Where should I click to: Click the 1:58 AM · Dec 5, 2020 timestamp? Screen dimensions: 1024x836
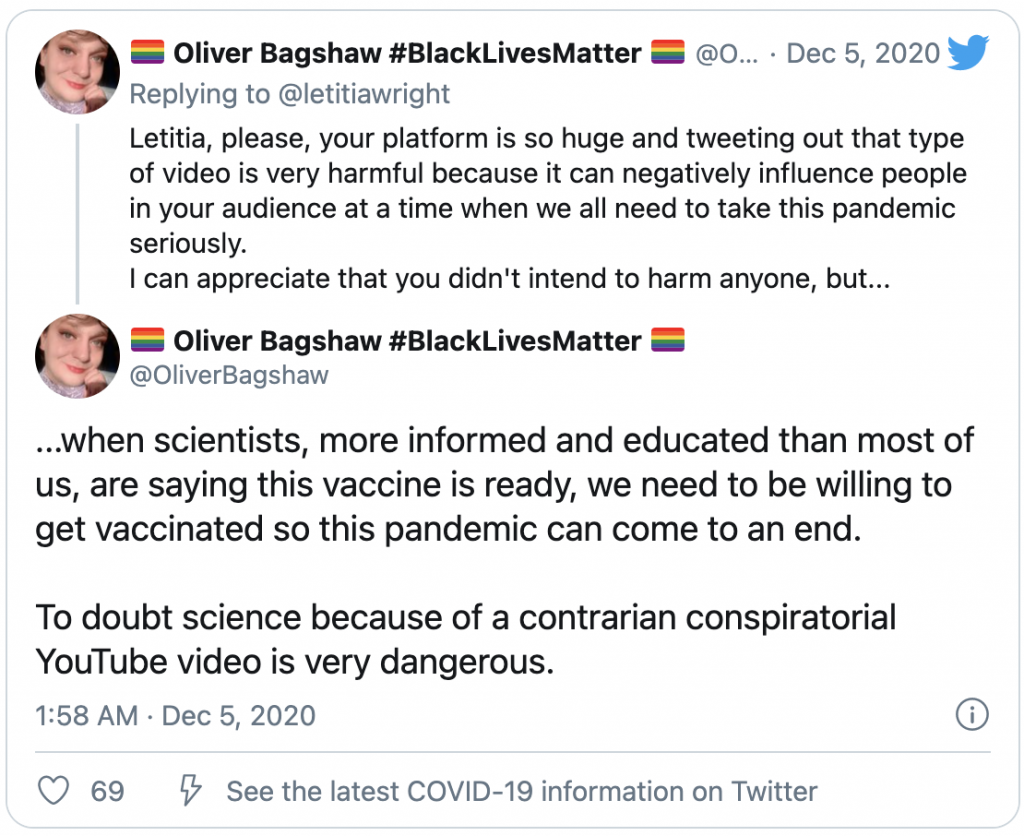[175, 715]
